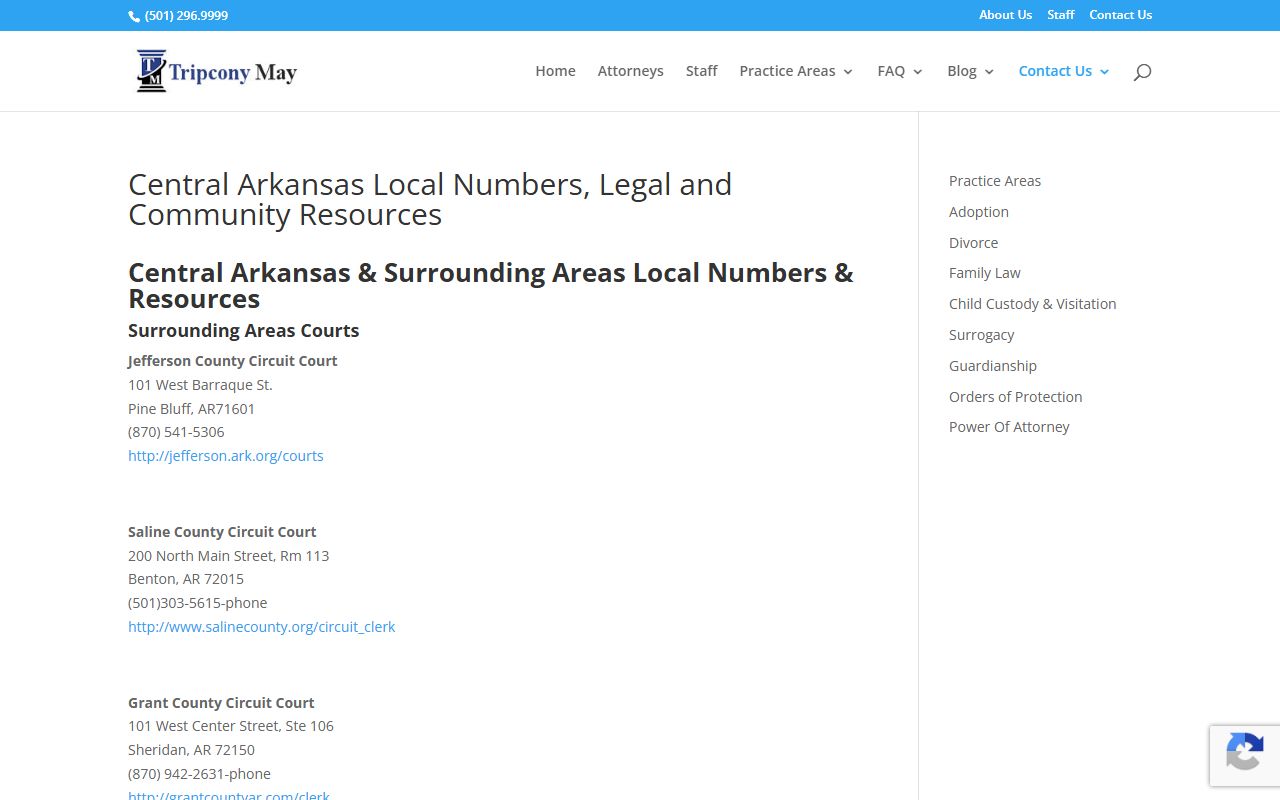This screenshot has width=1280, height=800.
Task: Open Practice Areas sidebar link
Action: (995, 181)
